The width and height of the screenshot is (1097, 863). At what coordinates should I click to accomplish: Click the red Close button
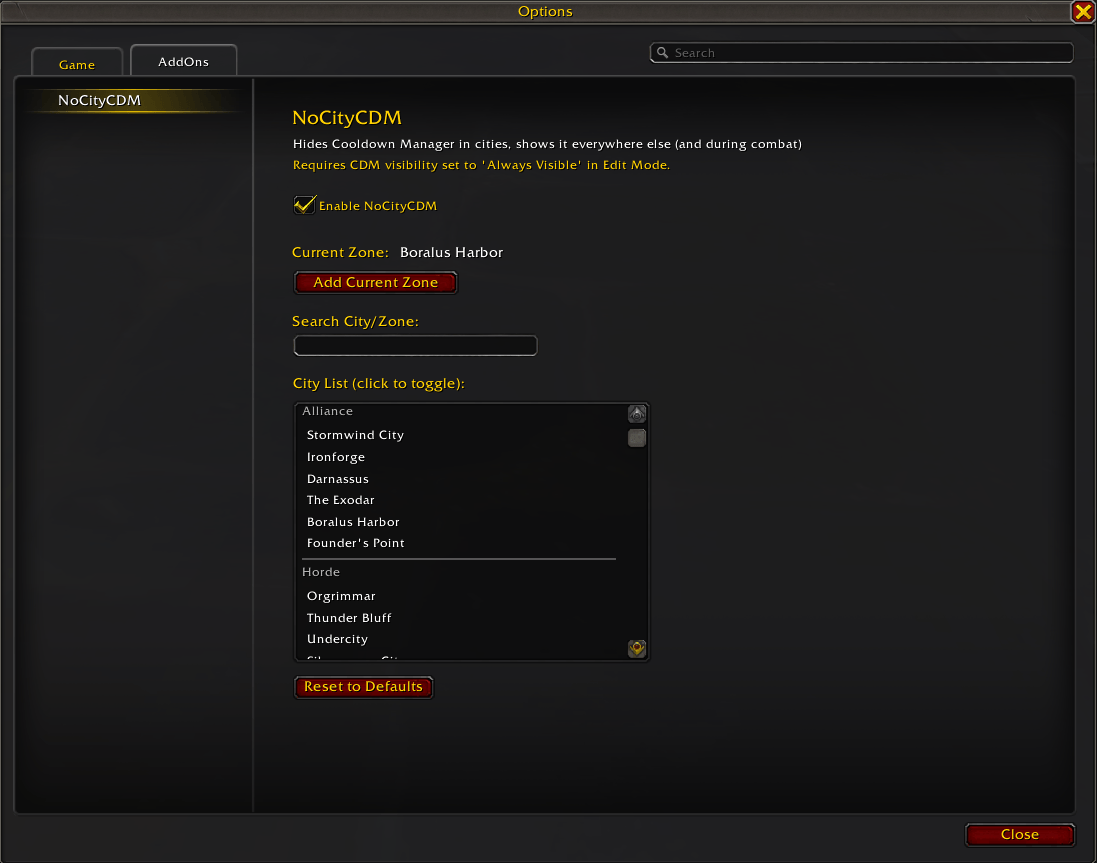click(x=1019, y=834)
